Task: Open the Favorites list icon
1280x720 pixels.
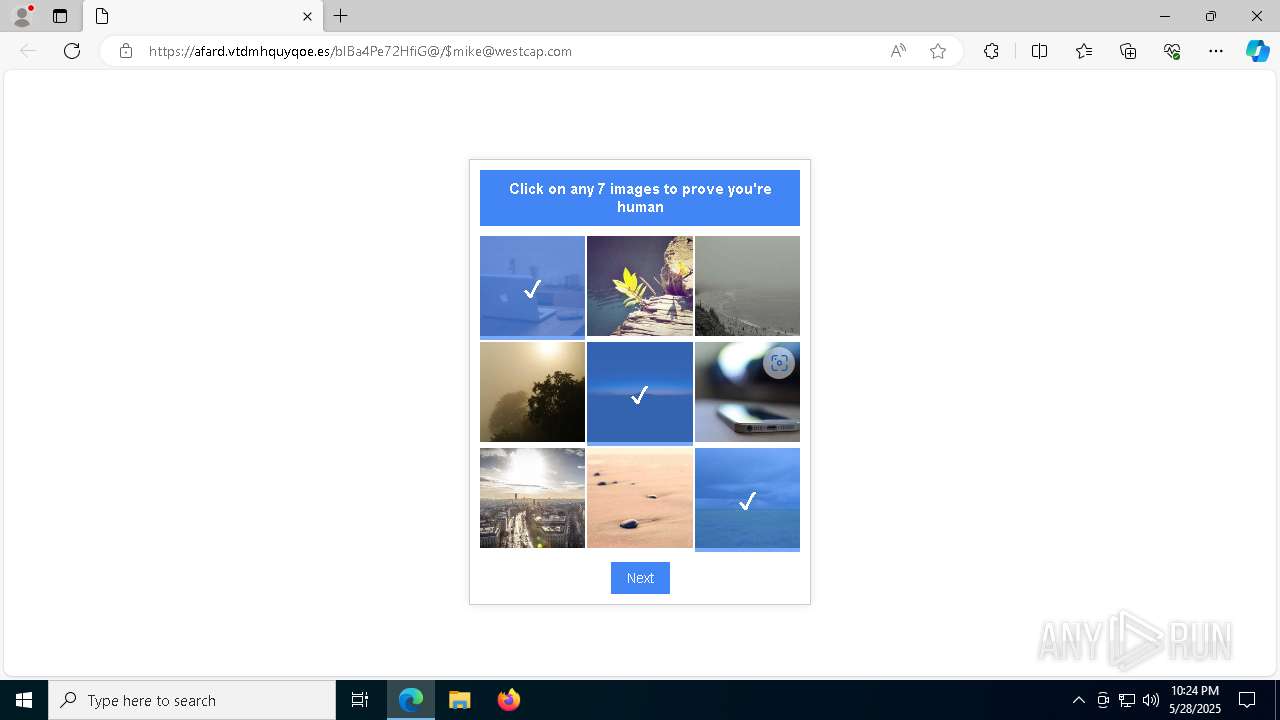Action: 1084,51
